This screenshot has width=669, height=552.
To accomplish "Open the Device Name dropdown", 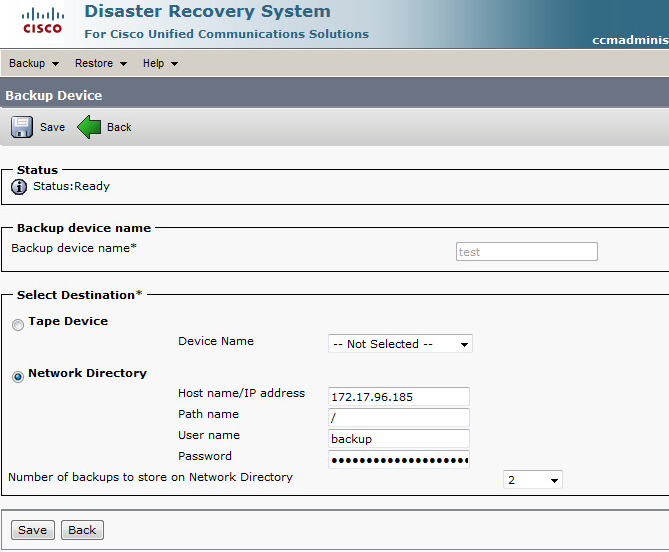I will [x=400, y=344].
